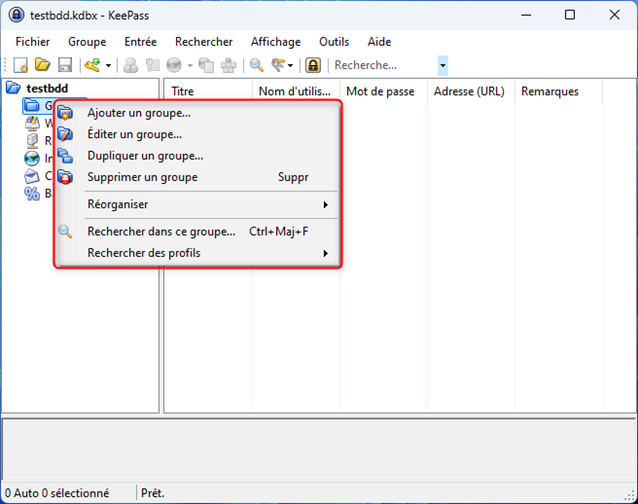Click the Éditer un groupe pencil icon
This screenshot has width=638, height=504.
[65, 134]
